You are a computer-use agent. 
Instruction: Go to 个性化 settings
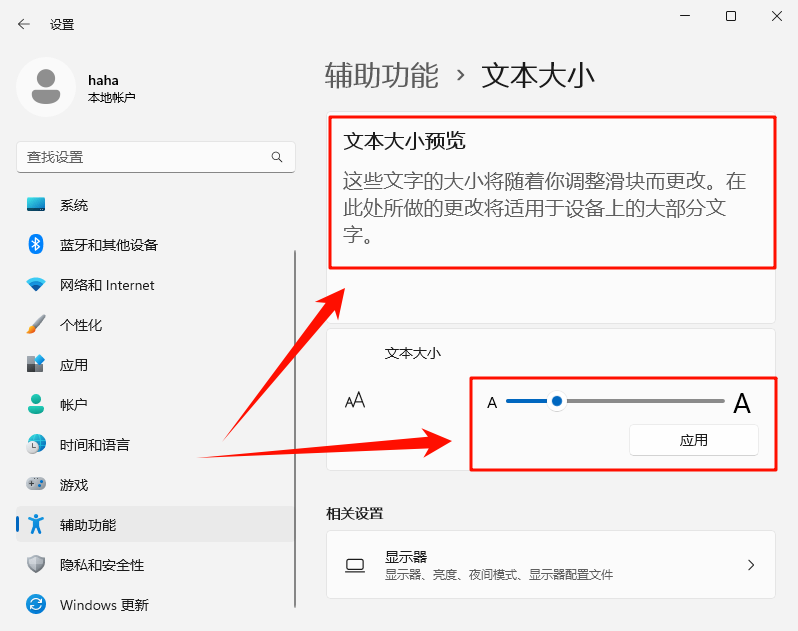(x=155, y=325)
